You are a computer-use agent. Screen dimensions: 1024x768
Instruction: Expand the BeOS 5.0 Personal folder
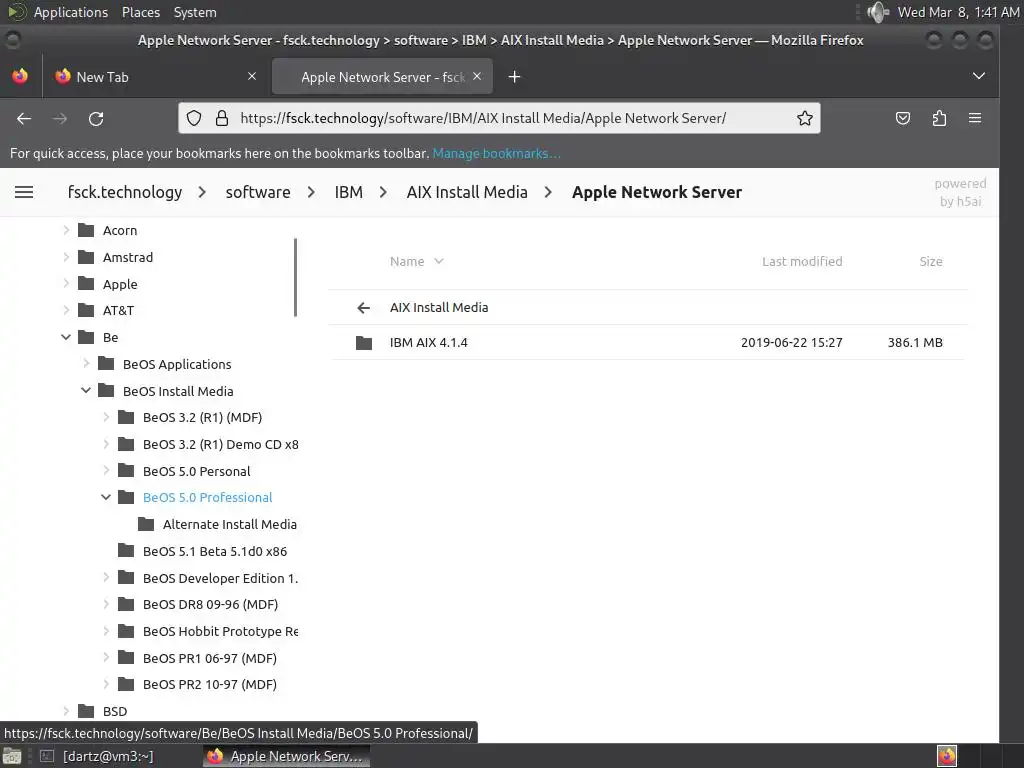106,471
